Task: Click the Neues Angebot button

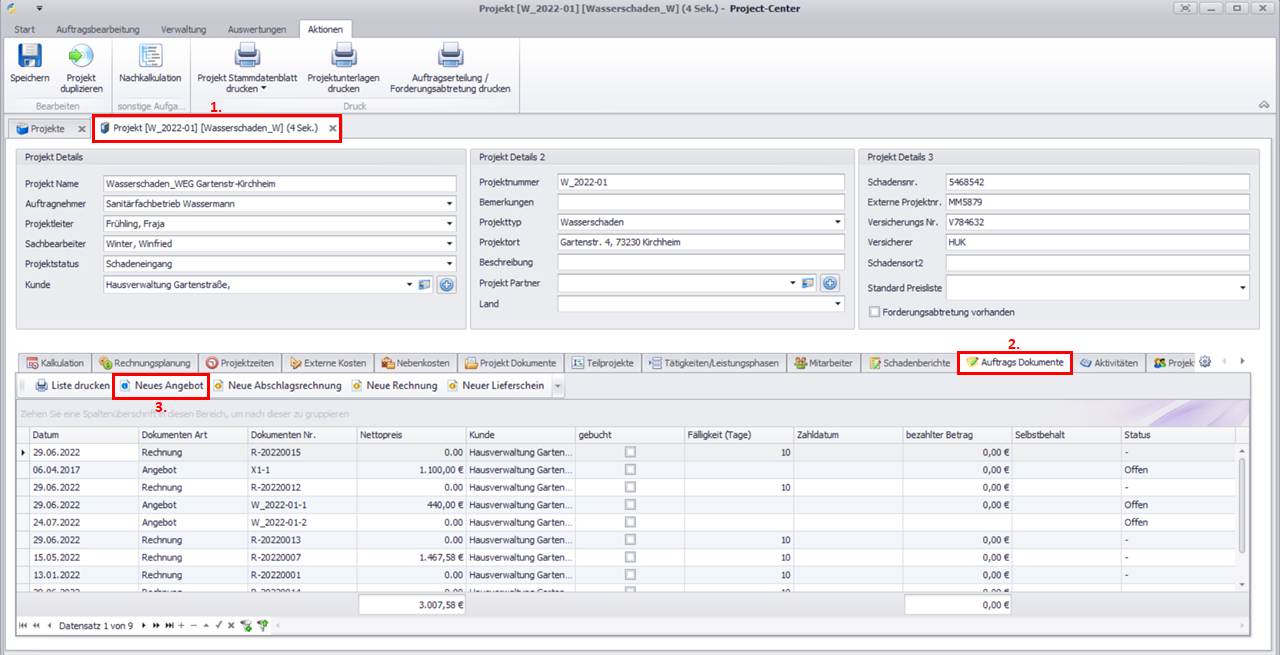Action: tap(161, 385)
